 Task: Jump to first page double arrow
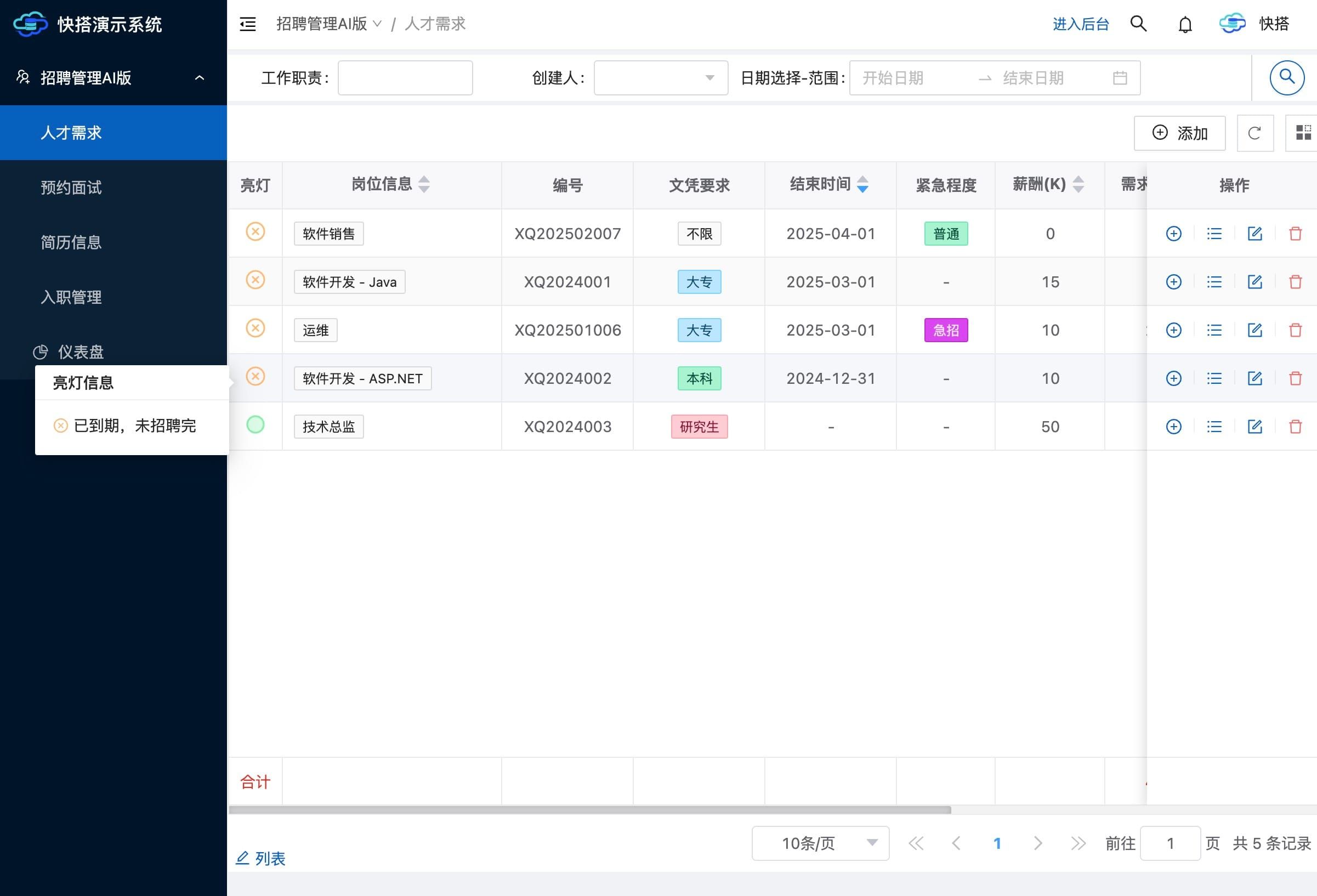pyautogui.click(x=916, y=843)
